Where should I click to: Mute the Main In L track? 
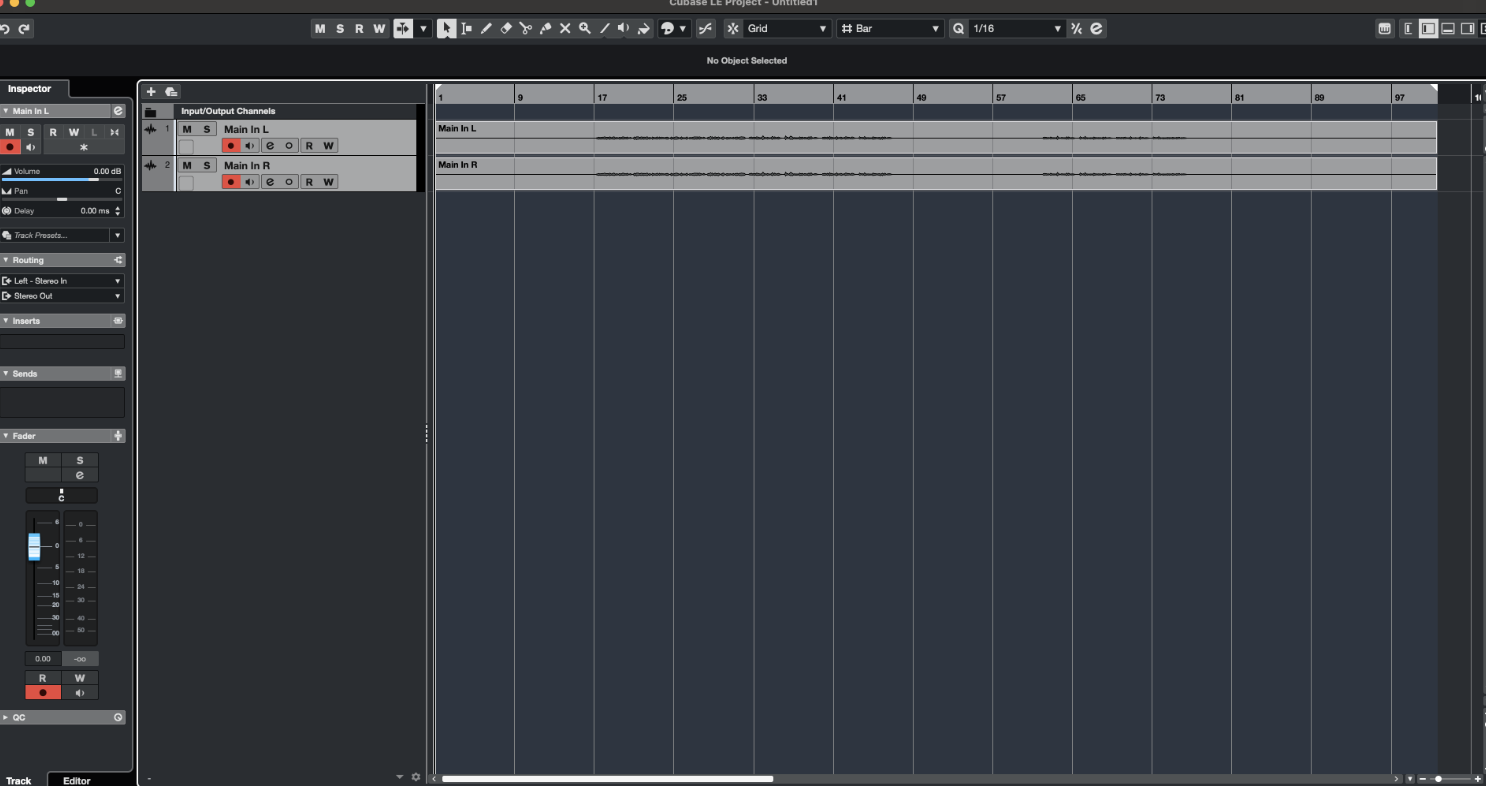click(x=186, y=129)
